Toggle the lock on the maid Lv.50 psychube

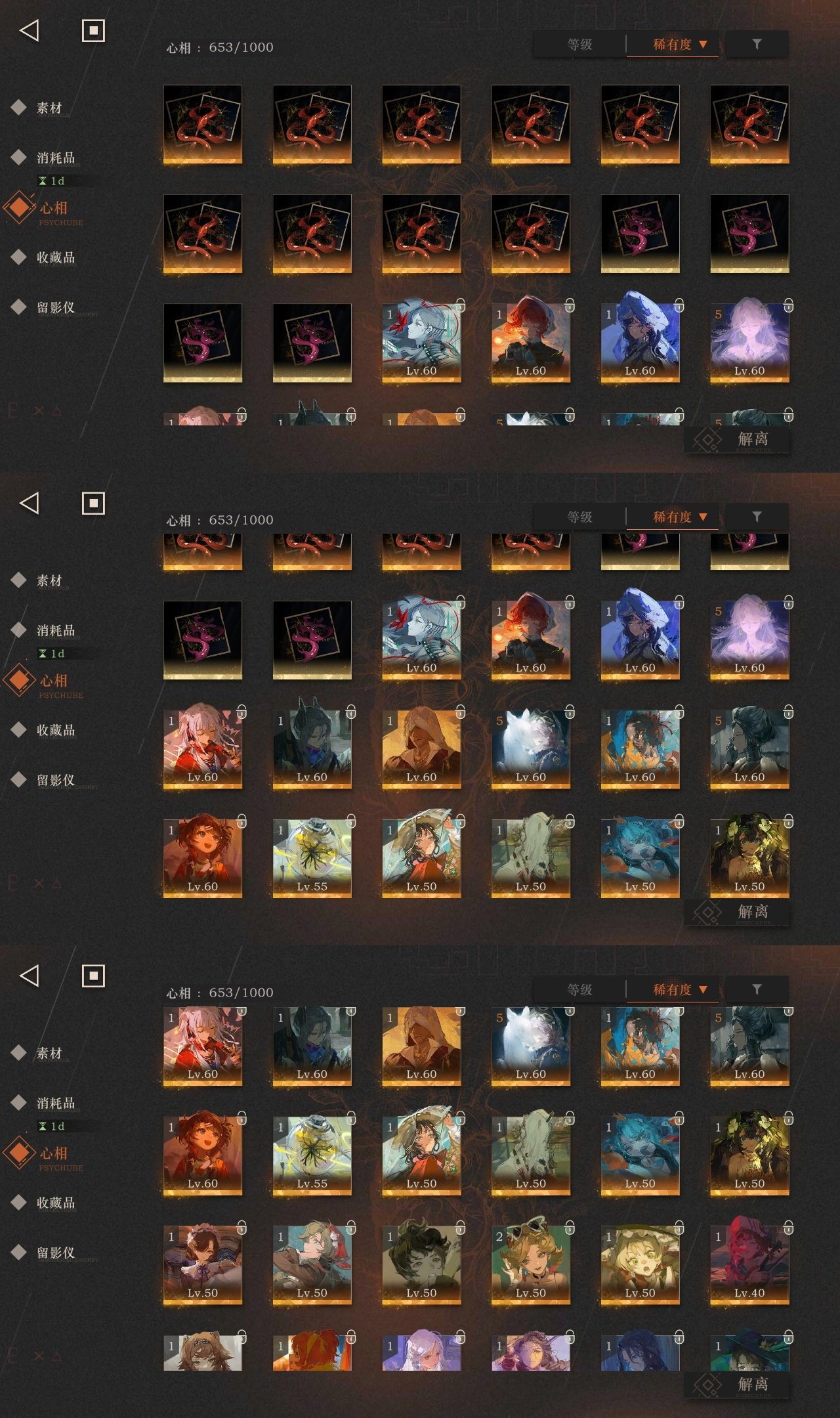pyautogui.click(x=241, y=1227)
